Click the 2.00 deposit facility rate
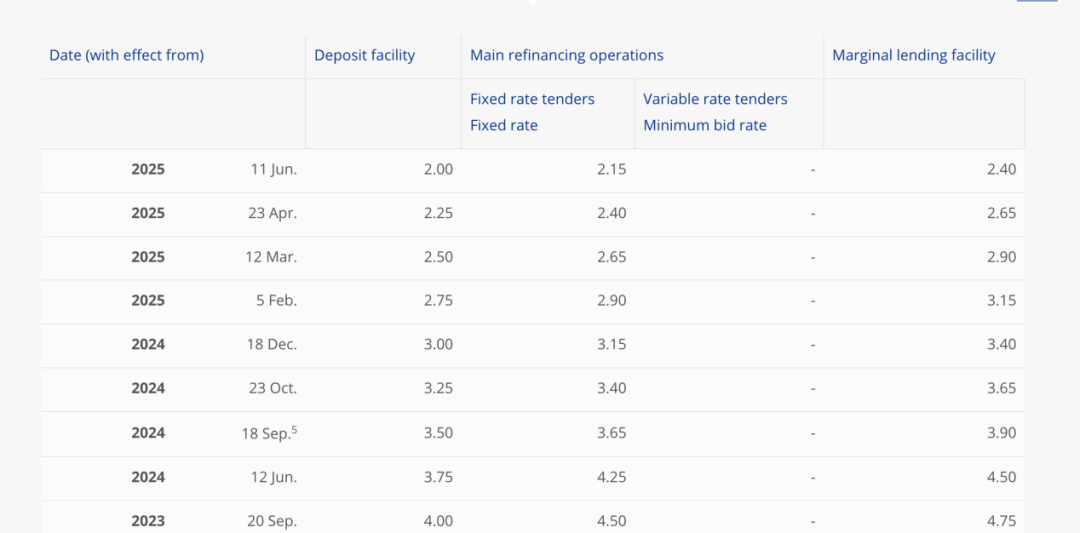Image resolution: width=1080 pixels, height=533 pixels. (x=438, y=169)
